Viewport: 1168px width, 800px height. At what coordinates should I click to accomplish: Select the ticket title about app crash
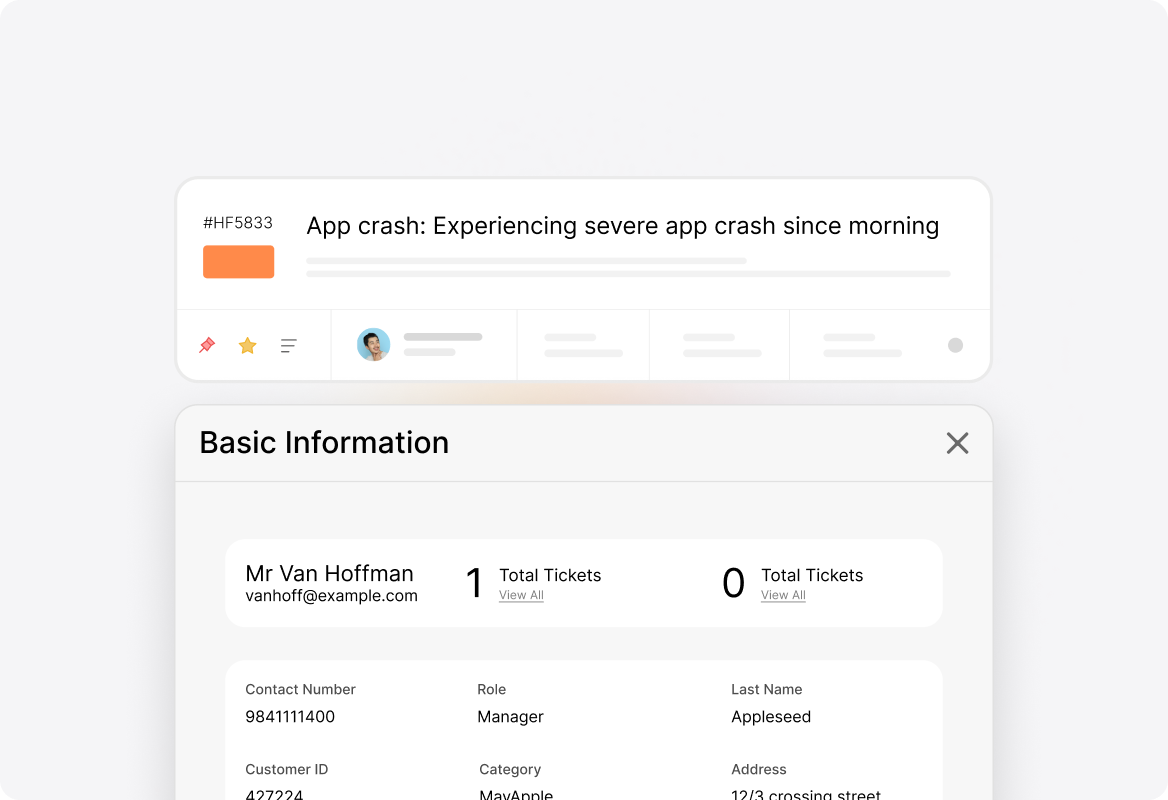[x=623, y=226]
